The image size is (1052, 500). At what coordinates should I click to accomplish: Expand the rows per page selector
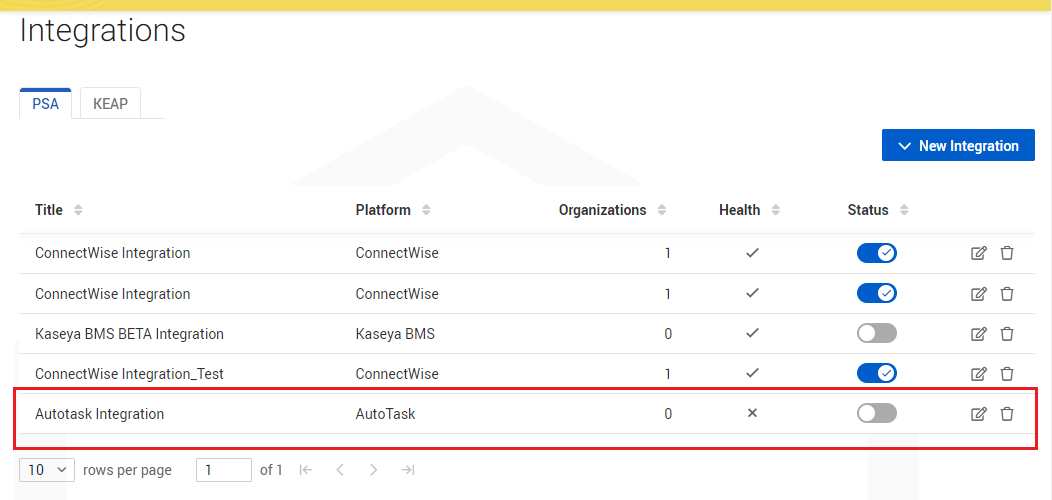tap(47, 470)
